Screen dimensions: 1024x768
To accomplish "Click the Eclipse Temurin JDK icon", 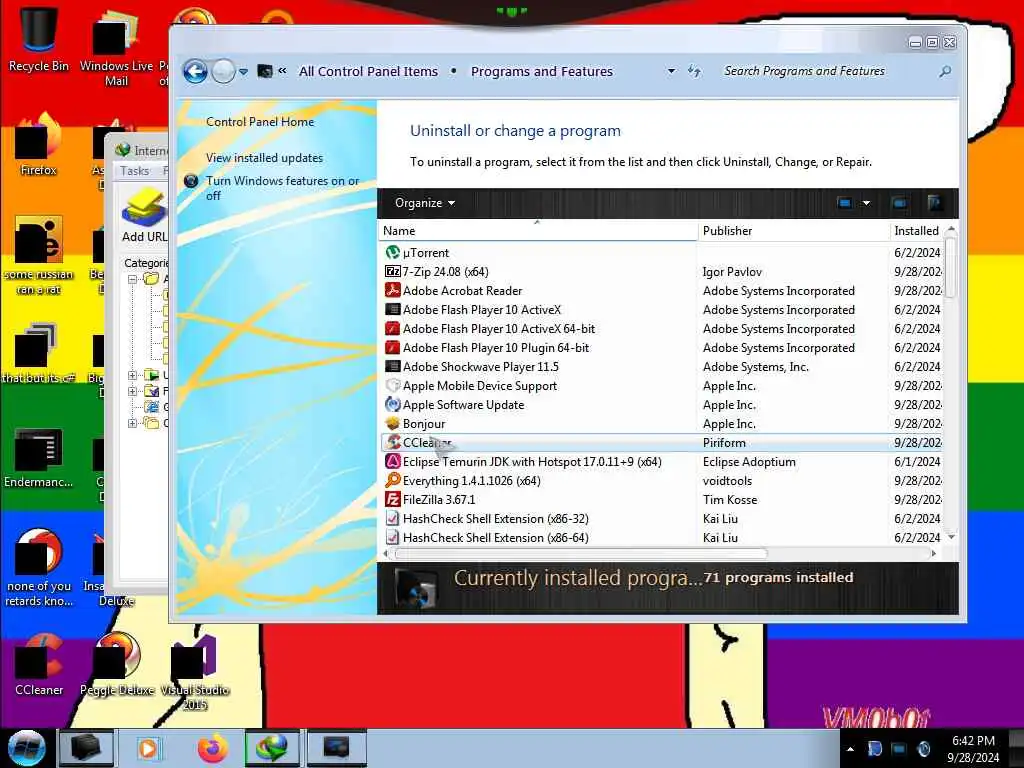I will [392, 461].
